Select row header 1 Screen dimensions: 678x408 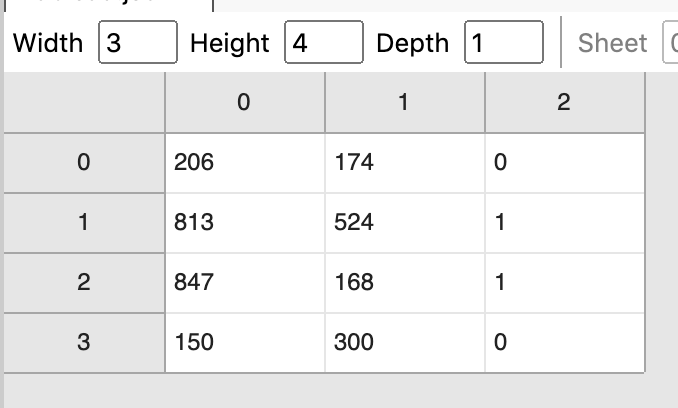click(84, 223)
